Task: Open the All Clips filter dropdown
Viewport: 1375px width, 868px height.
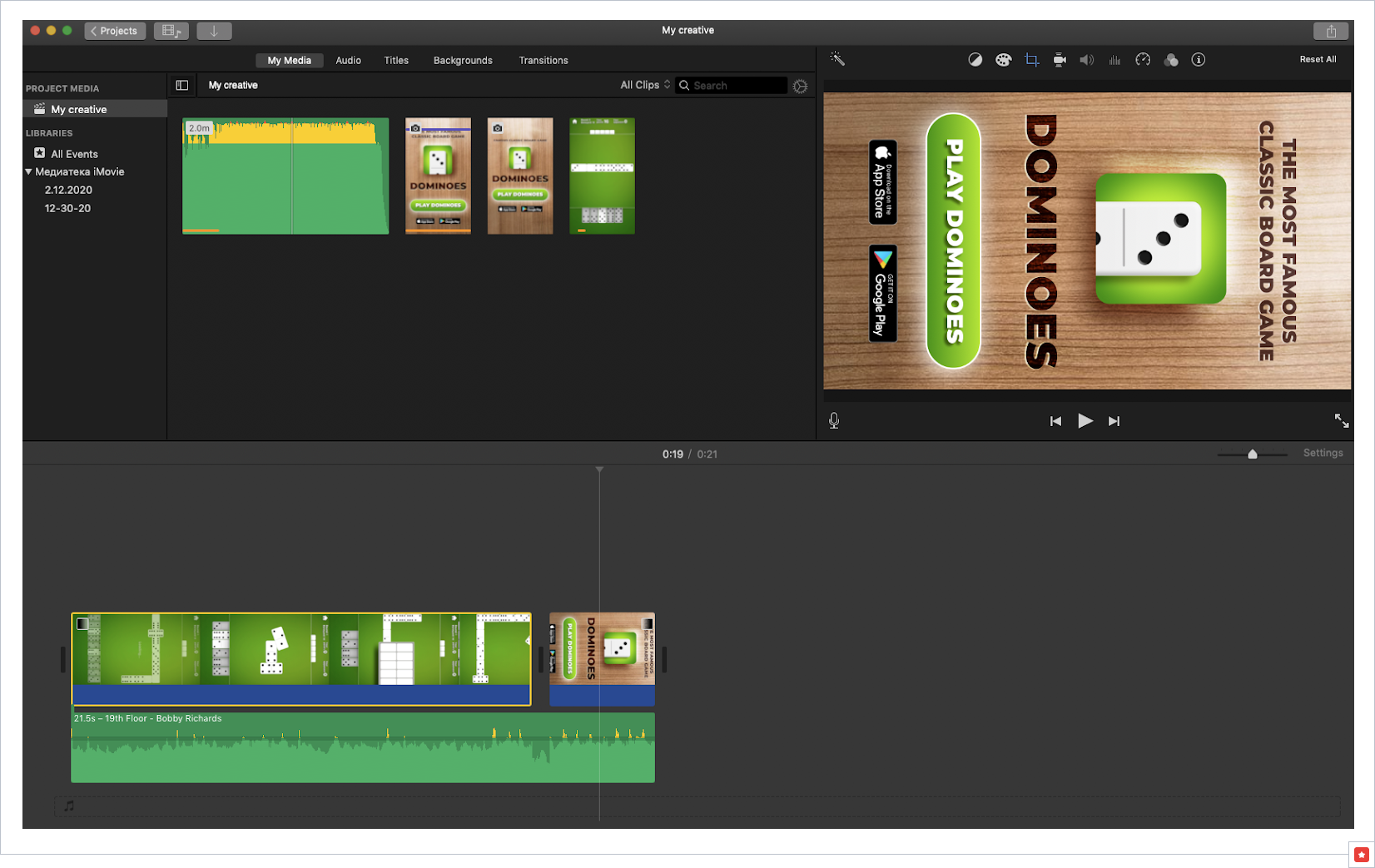Action: [645, 85]
